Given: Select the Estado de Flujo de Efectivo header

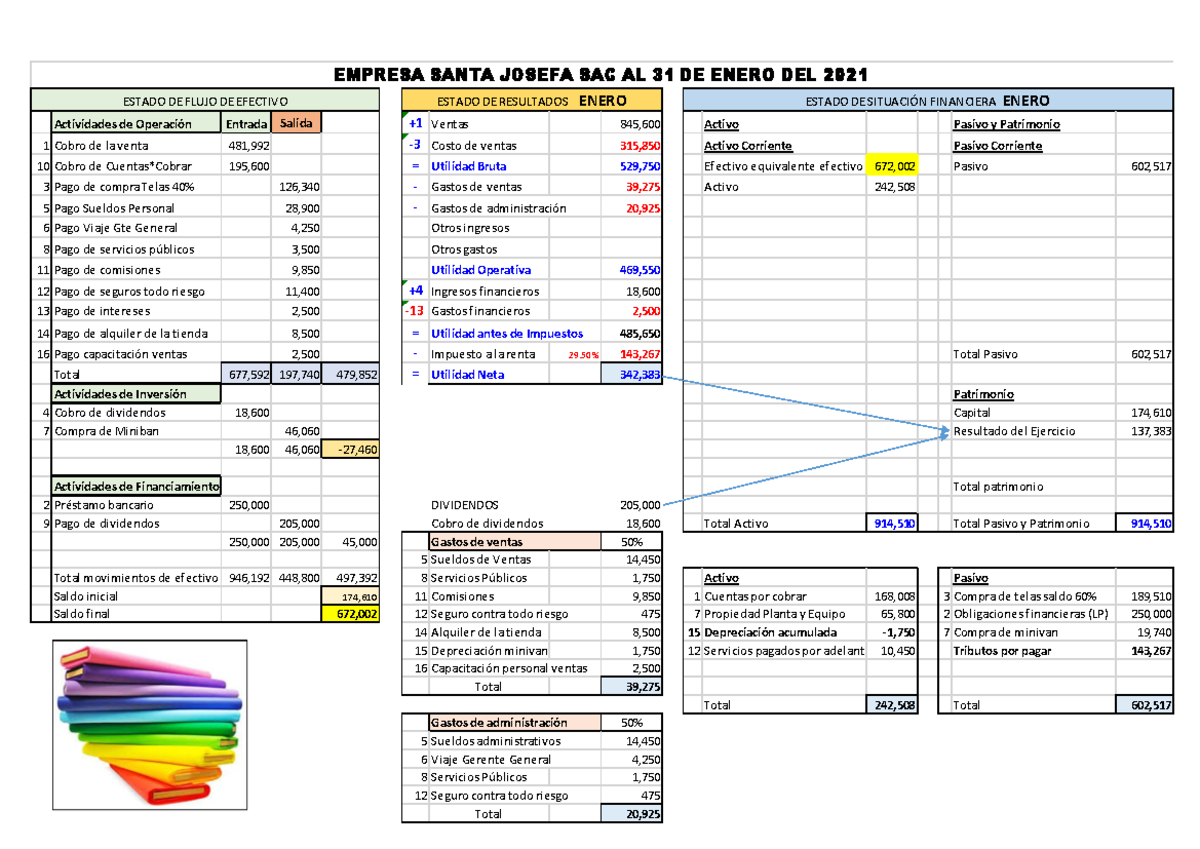Looking at the screenshot, I should (x=205, y=101).
